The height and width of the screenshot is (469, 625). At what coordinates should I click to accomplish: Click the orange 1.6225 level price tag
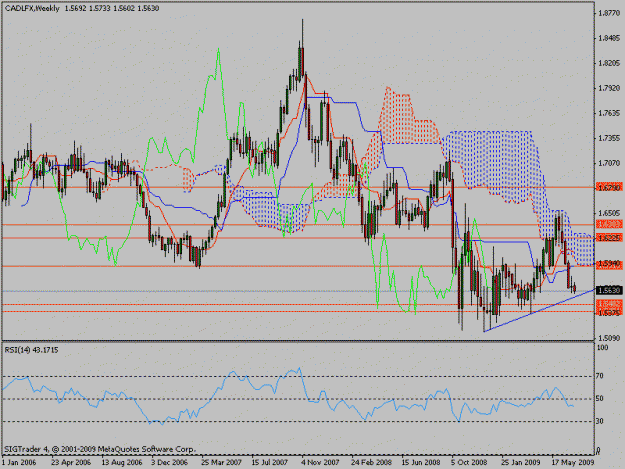pos(609,238)
